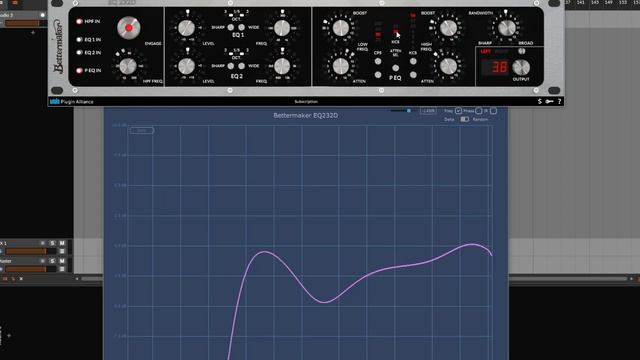Toggle the P EQ IN switch
The width and height of the screenshot is (640, 360).
click(80, 70)
